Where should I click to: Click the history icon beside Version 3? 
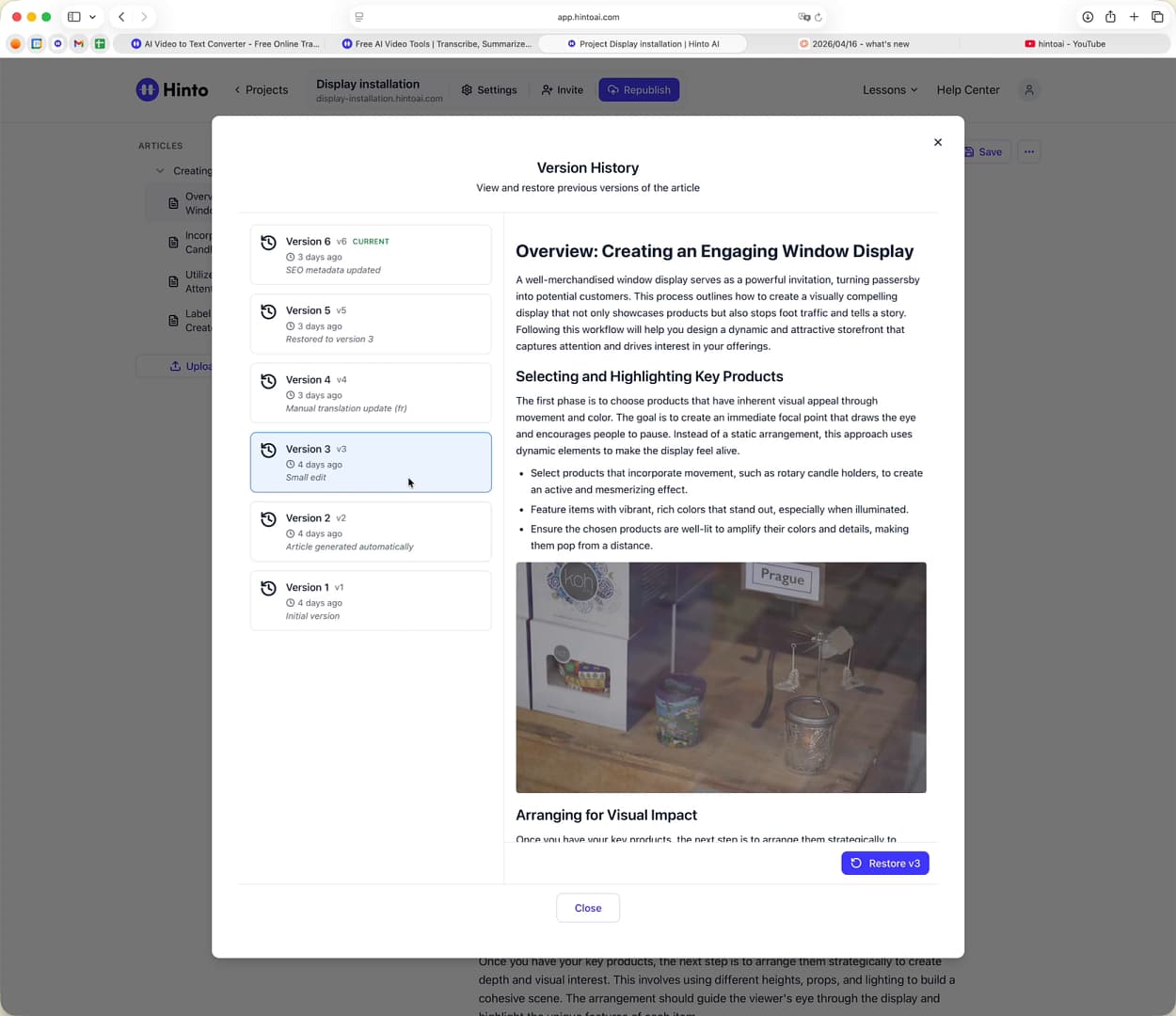(x=268, y=450)
